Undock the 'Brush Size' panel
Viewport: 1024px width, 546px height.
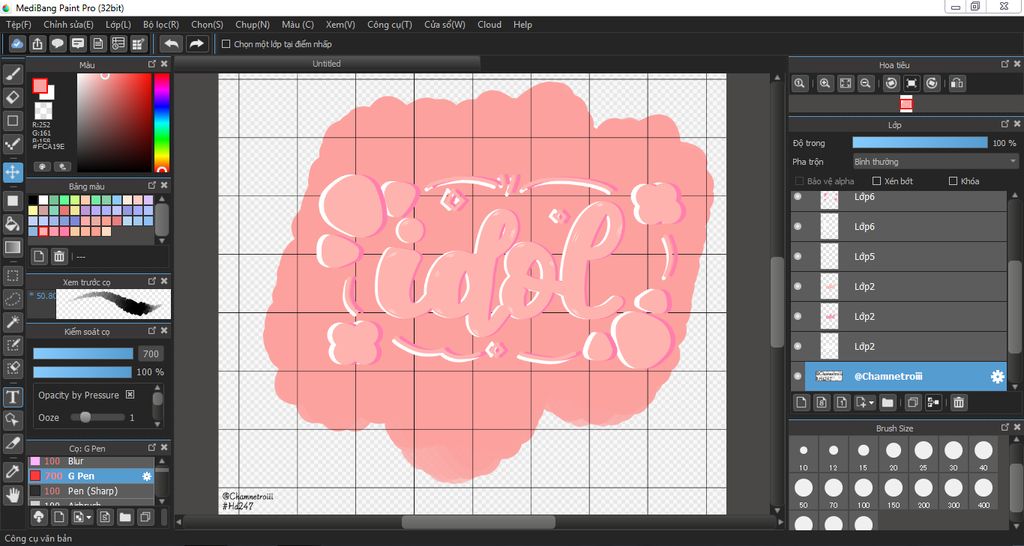1005,427
